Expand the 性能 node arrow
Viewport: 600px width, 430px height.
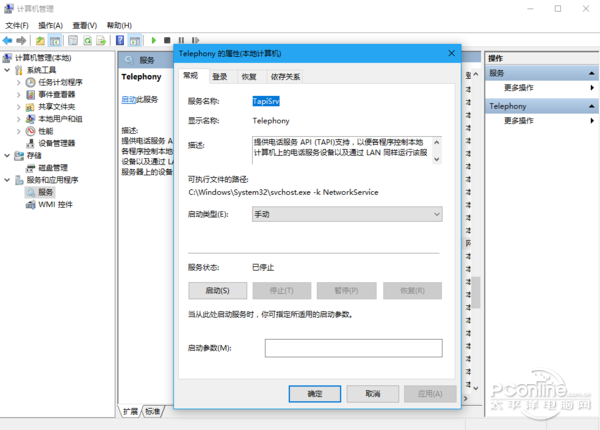coord(18,131)
